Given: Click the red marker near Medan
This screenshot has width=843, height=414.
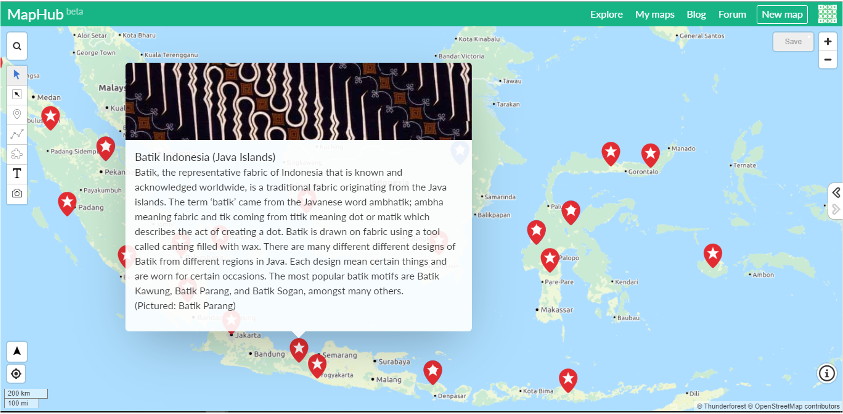Looking at the screenshot, I should point(51,117).
